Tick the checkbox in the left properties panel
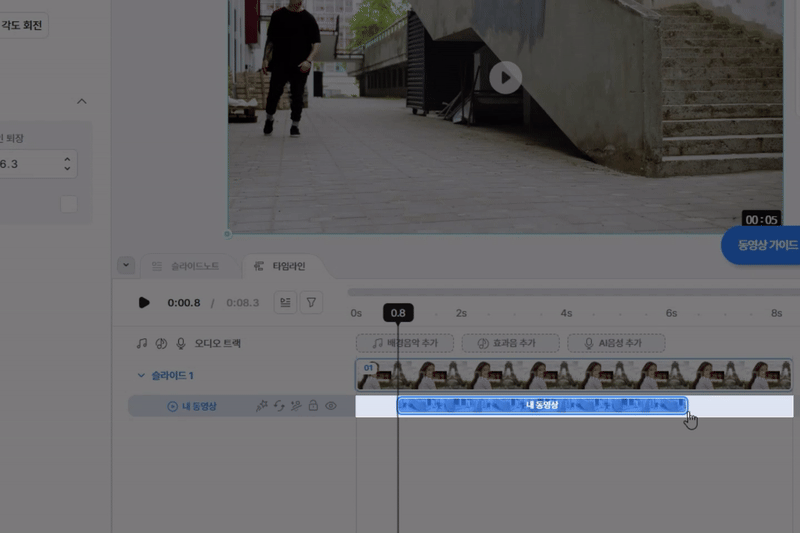This screenshot has height=533, width=800. coord(69,204)
